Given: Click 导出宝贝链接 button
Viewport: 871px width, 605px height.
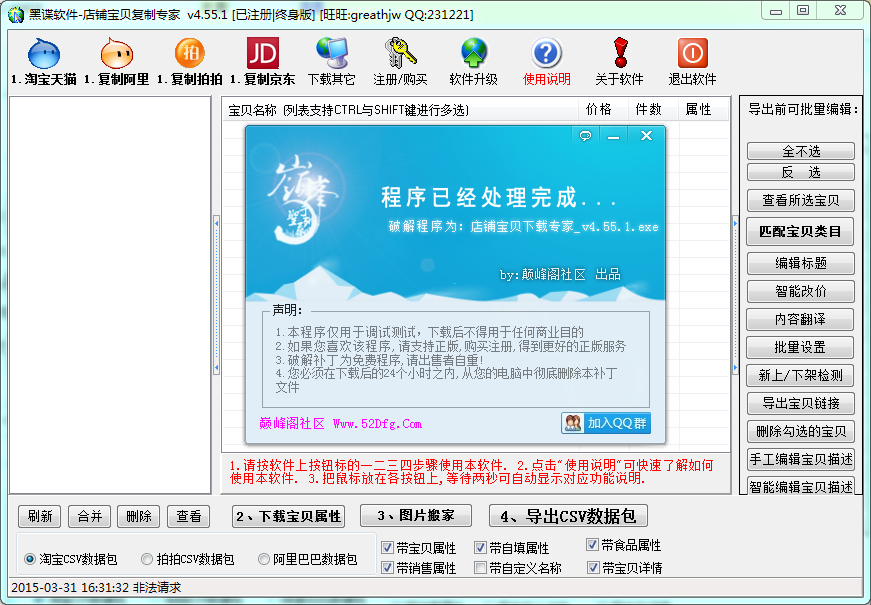Looking at the screenshot, I should coord(800,403).
